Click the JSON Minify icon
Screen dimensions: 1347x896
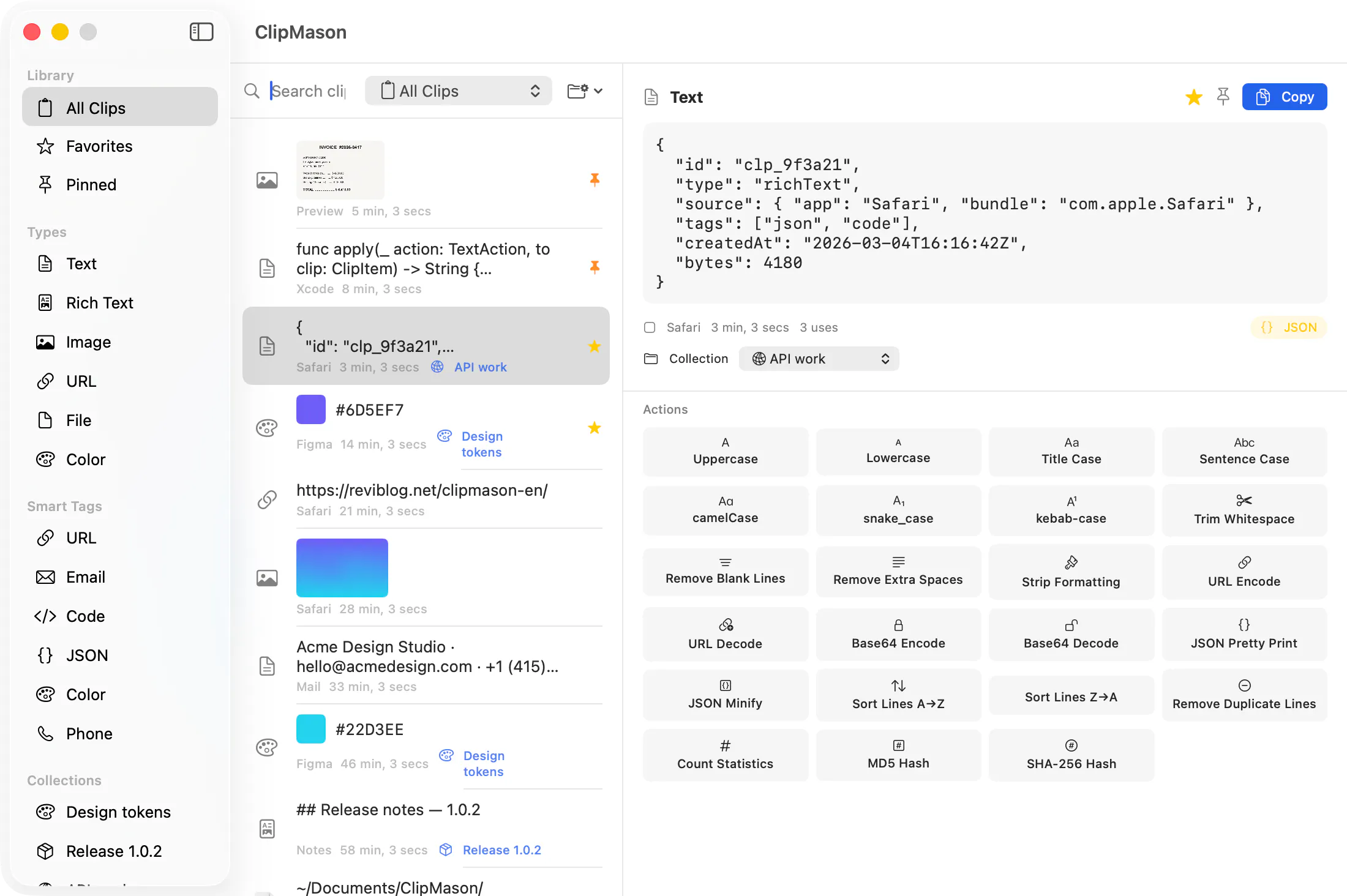click(726, 685)
